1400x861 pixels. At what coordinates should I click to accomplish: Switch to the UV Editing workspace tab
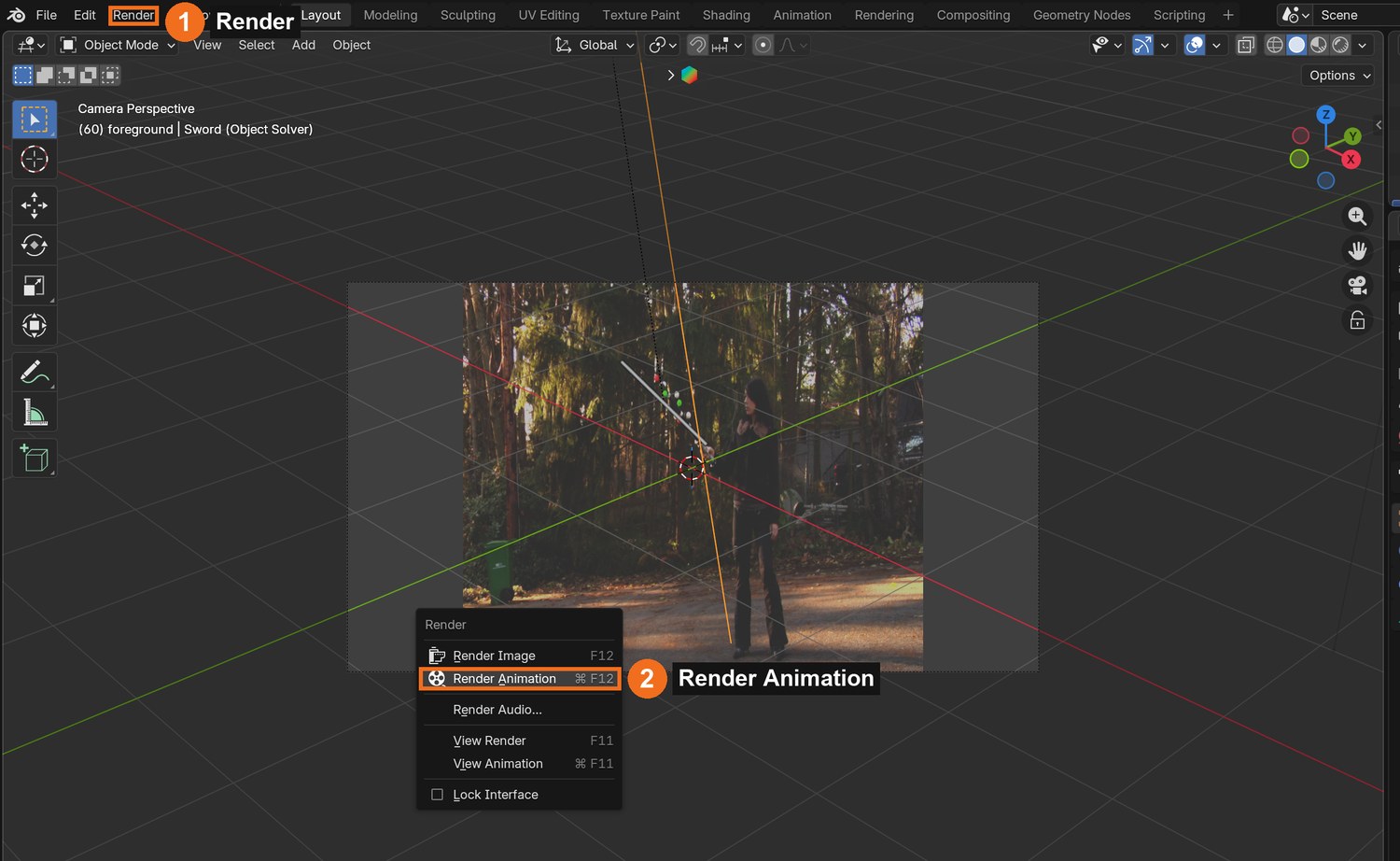click(x=549, y=15)
